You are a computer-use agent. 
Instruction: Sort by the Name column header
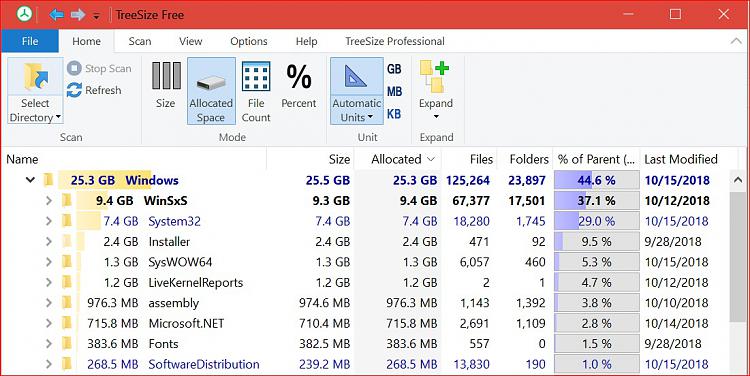(133, 159)
